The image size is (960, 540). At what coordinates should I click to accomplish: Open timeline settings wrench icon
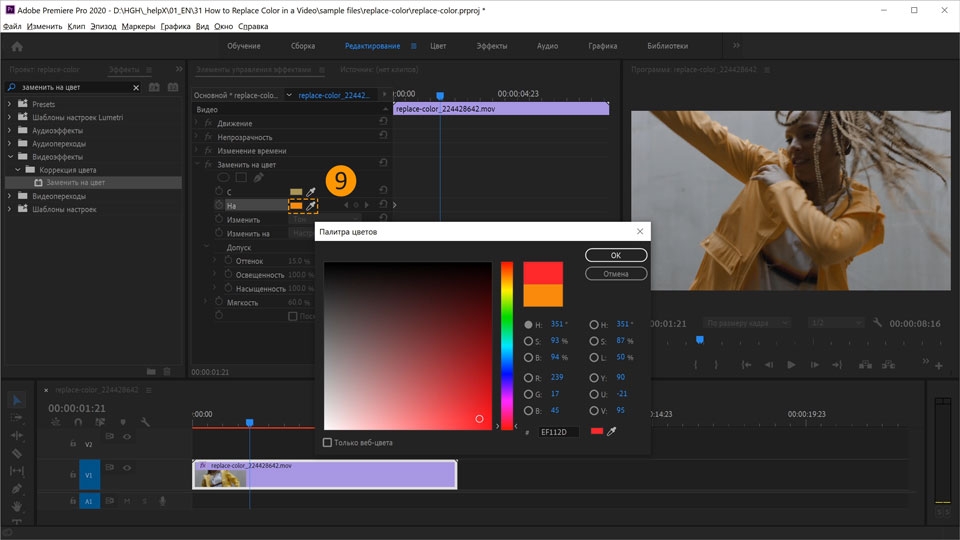(146, 422)
